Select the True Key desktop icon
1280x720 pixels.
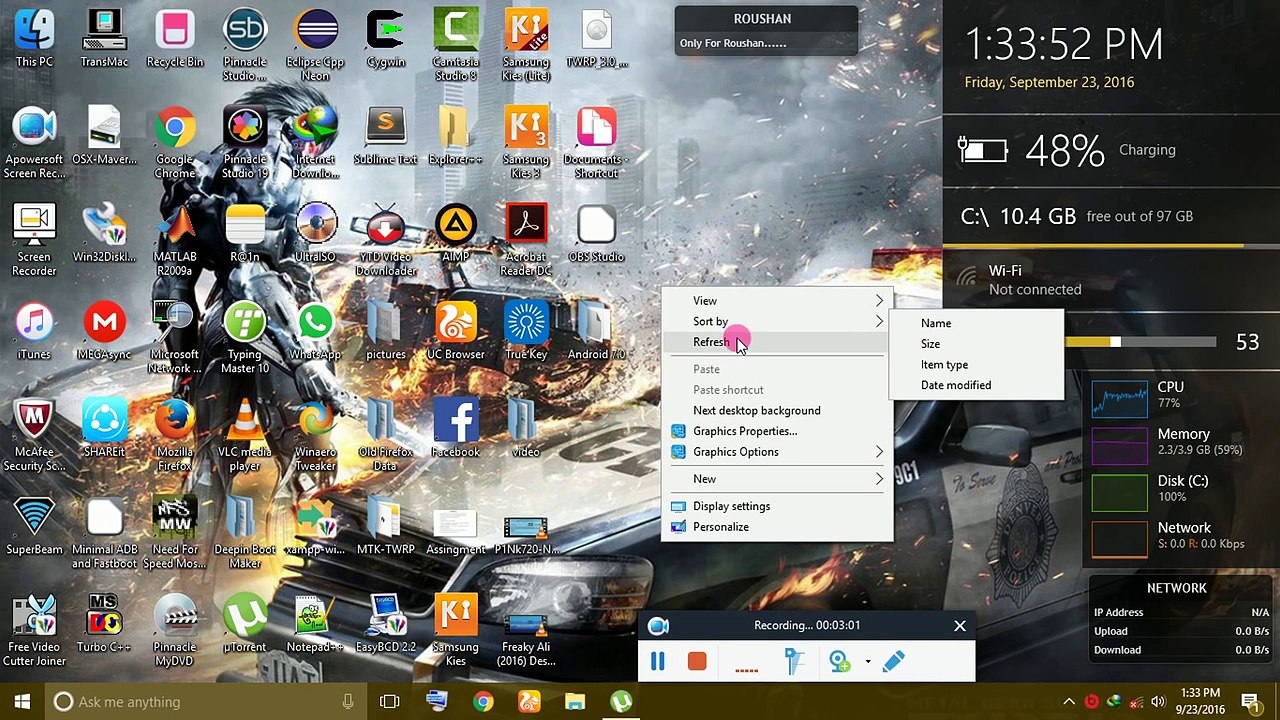coord(526,332)
